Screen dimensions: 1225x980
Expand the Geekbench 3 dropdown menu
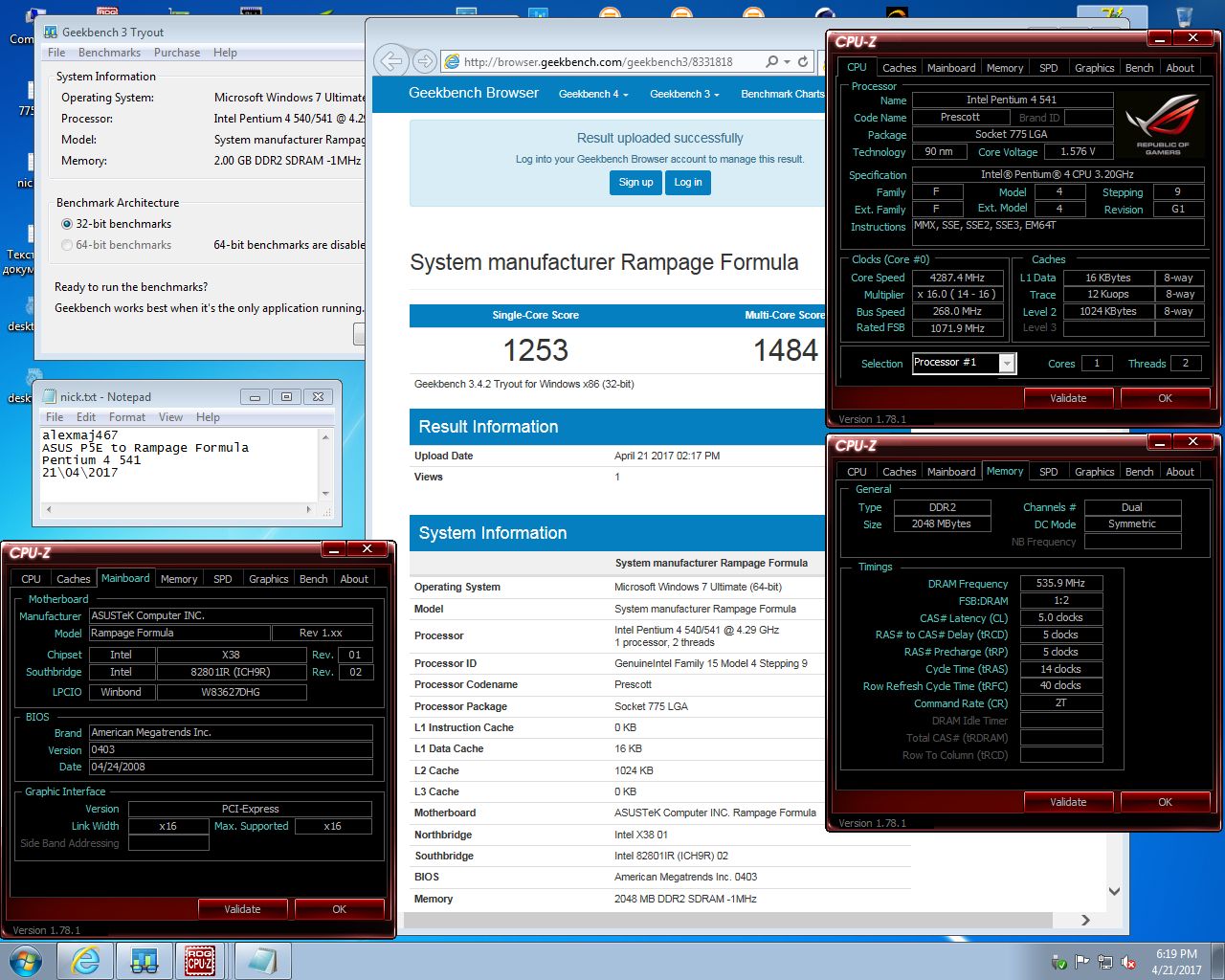click(684, 94)
